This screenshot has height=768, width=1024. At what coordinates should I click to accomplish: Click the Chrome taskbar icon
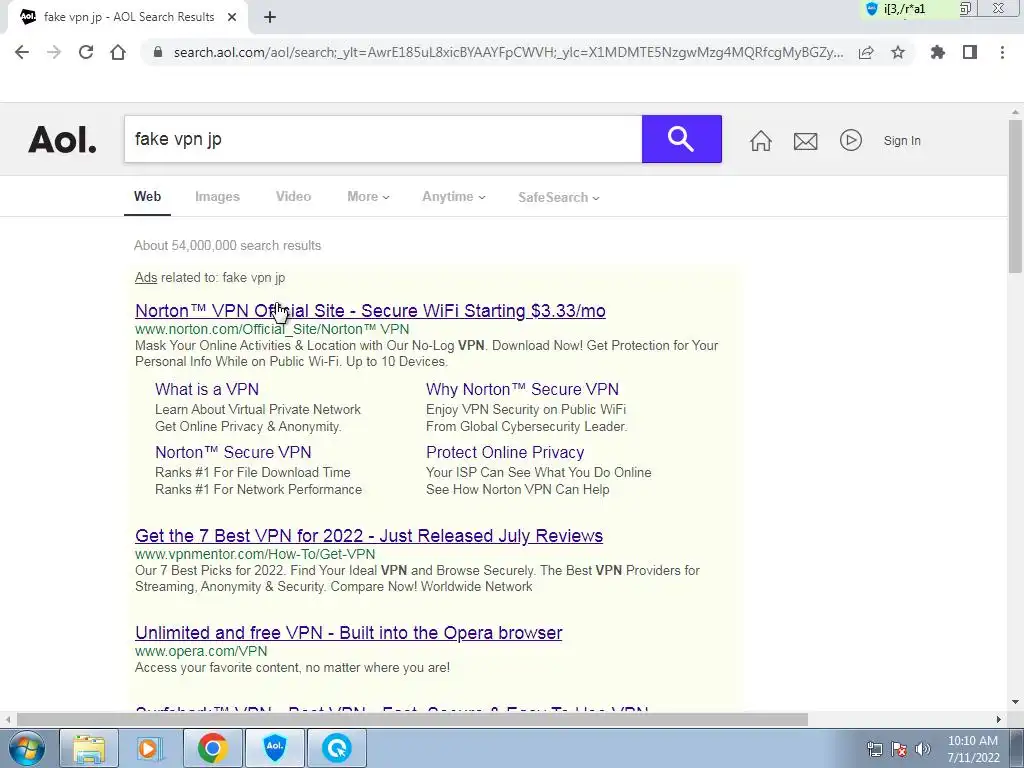pos(212,748)
